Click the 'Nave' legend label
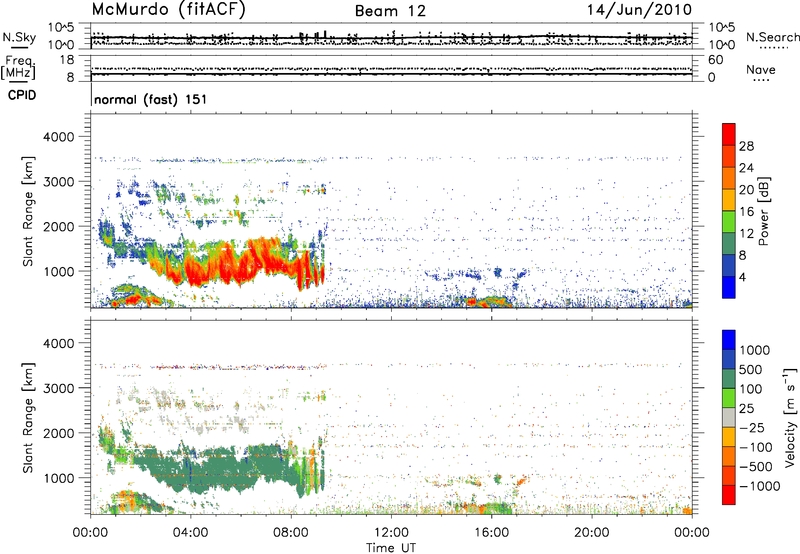This screenshot has height=554, width=800. click(761, 70)
